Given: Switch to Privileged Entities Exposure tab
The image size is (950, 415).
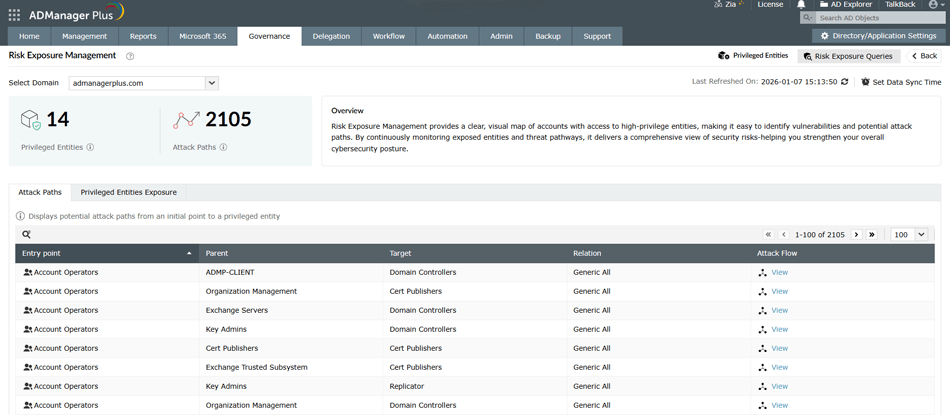Looking at the screenshot, I should 128,192.
